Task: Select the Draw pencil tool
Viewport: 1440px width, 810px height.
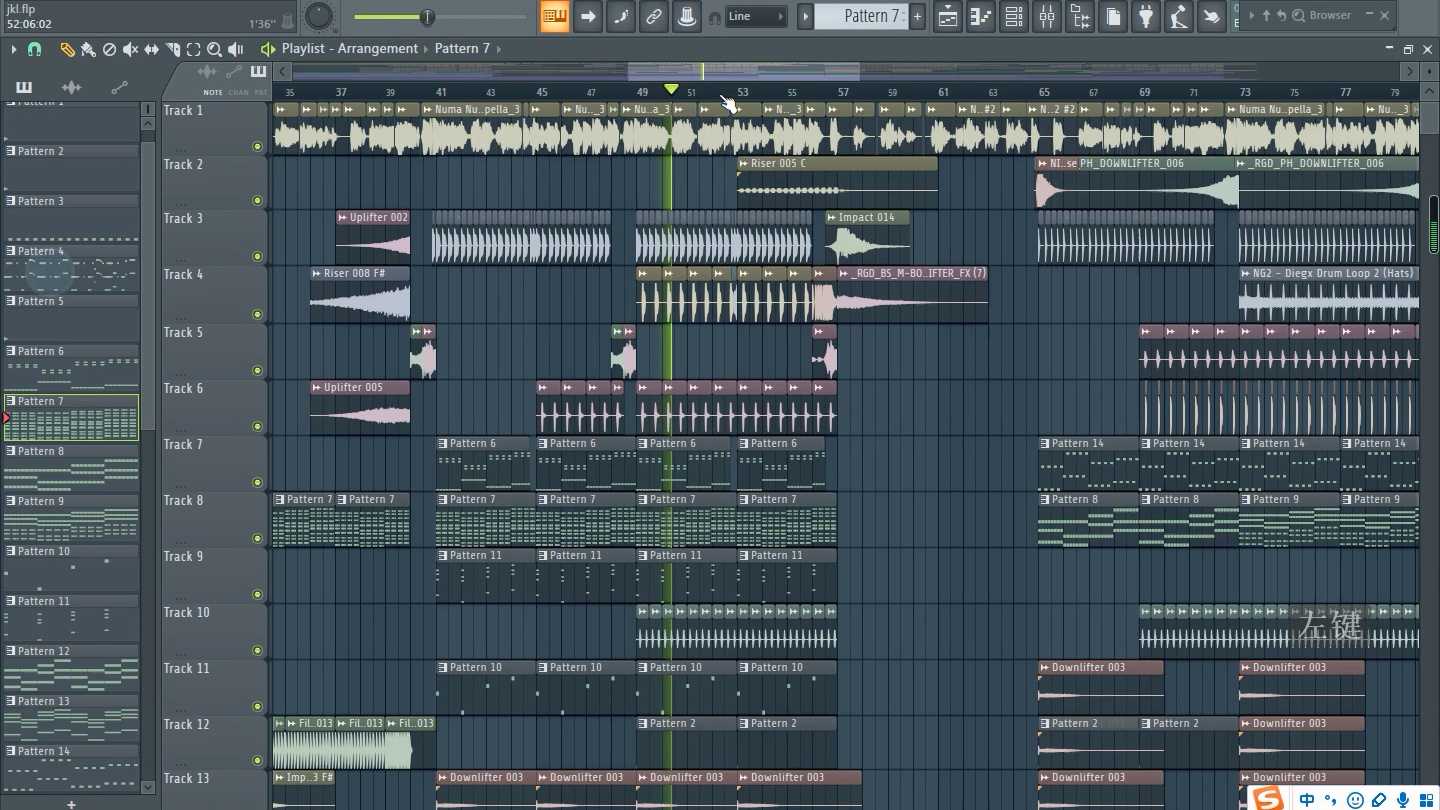Action: 67,49
